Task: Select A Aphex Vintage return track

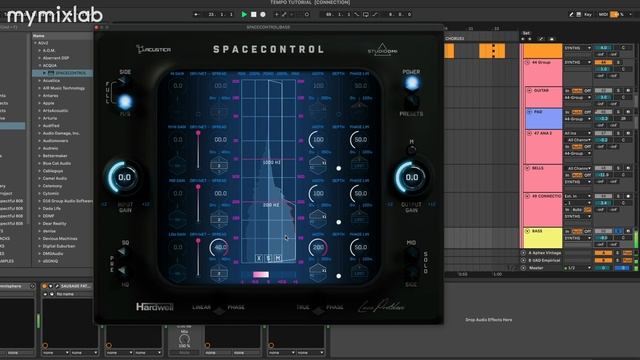Action: [544, 253]
